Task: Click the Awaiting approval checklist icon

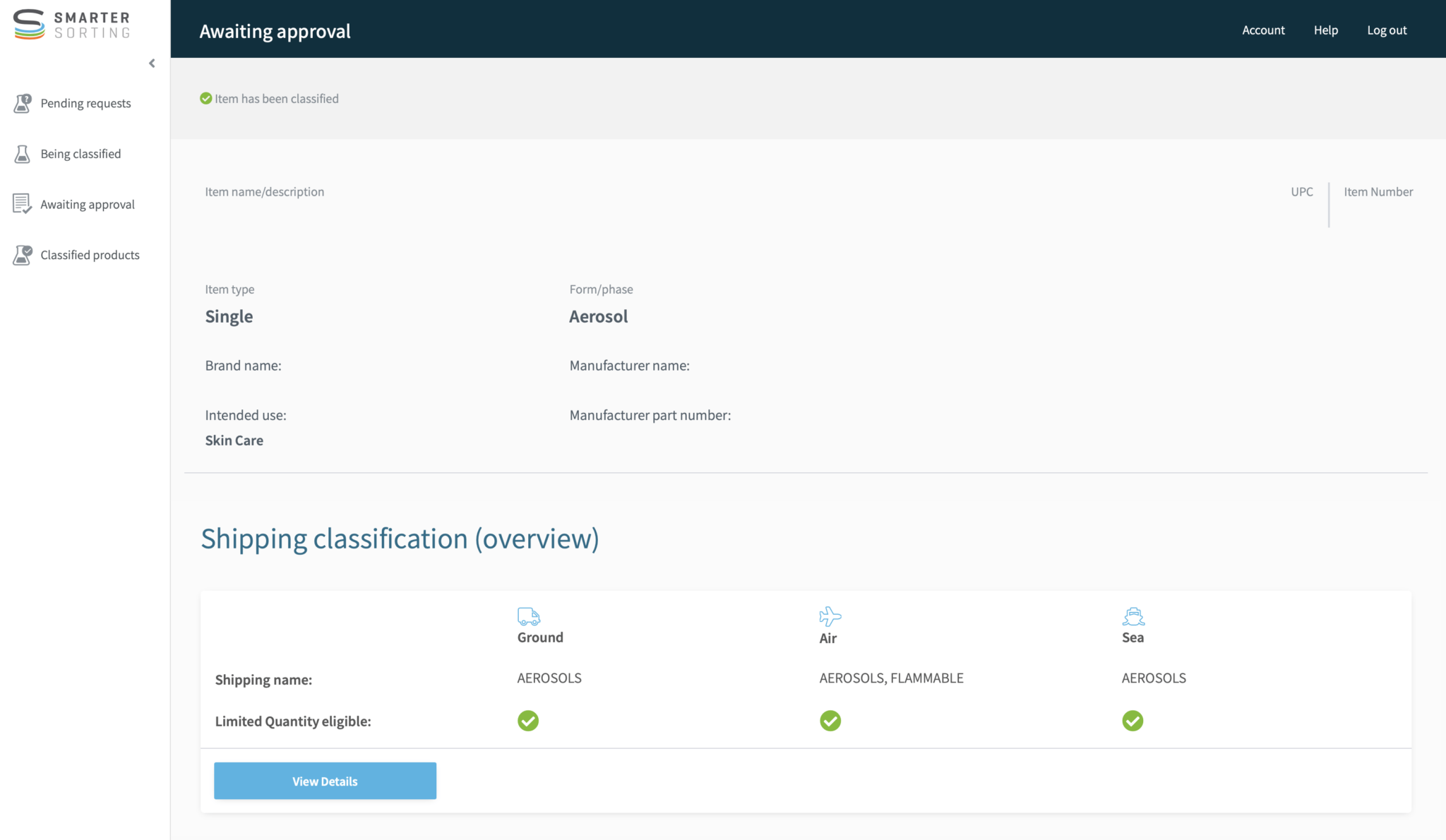Action: click(23, 204)
